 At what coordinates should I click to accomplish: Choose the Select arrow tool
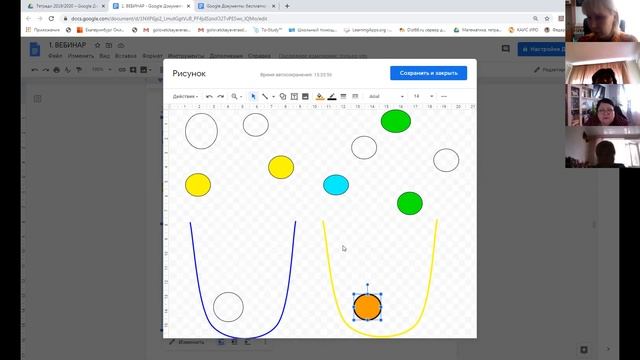[x=253, y=96]
